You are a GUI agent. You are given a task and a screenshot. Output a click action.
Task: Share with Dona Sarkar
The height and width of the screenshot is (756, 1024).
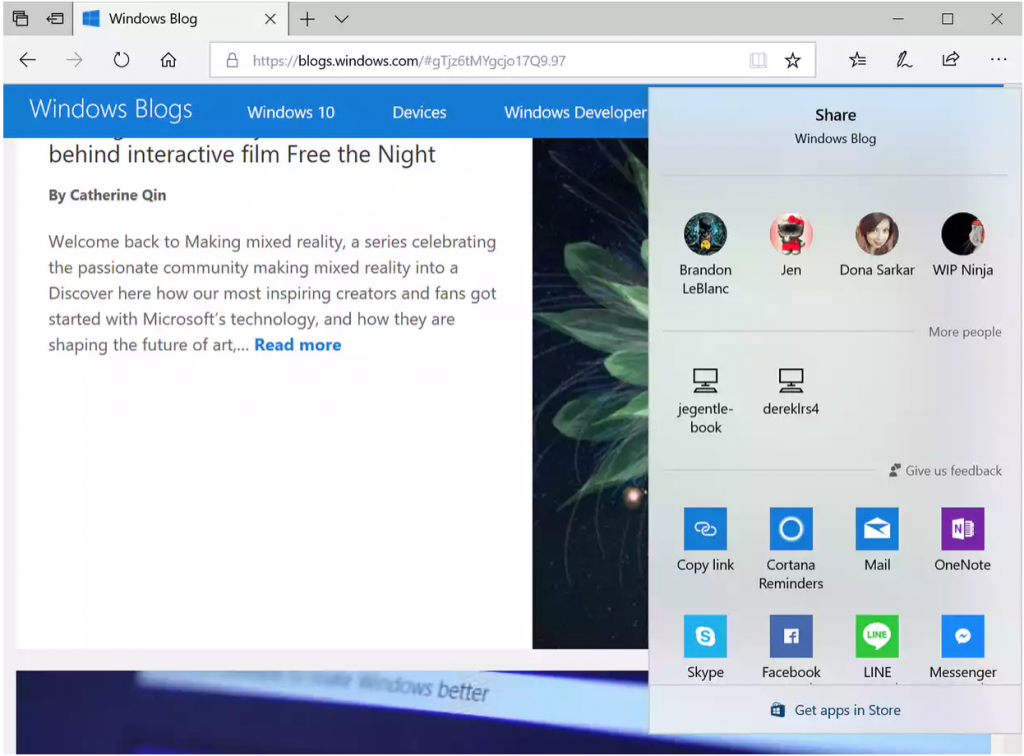pyautogui.click(x=877, y=245)
